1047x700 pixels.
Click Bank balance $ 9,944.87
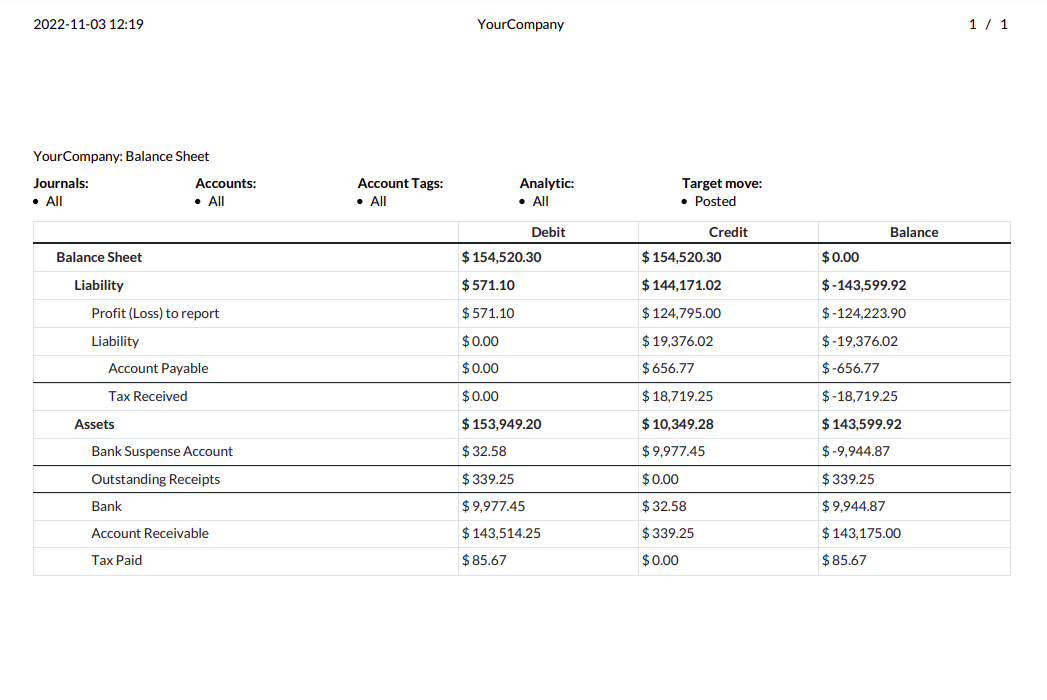point(853,506)
